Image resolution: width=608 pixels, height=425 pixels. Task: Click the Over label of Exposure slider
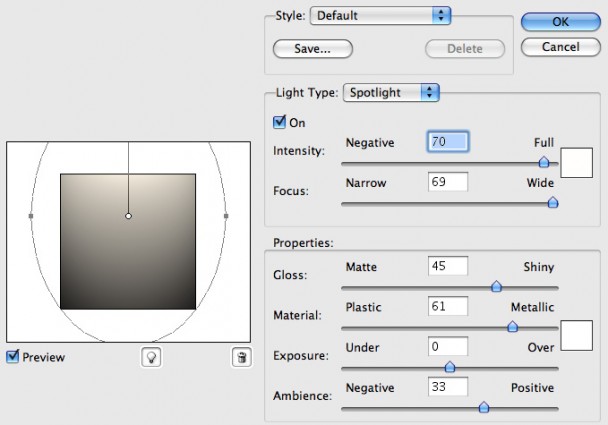pyautogui.click(x=541, y=347)
